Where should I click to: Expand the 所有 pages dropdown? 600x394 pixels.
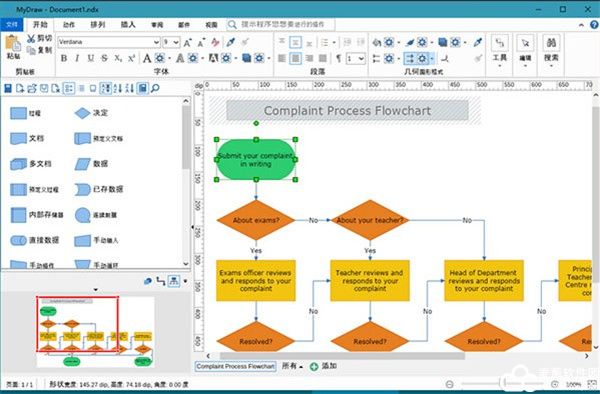point(292,366)
